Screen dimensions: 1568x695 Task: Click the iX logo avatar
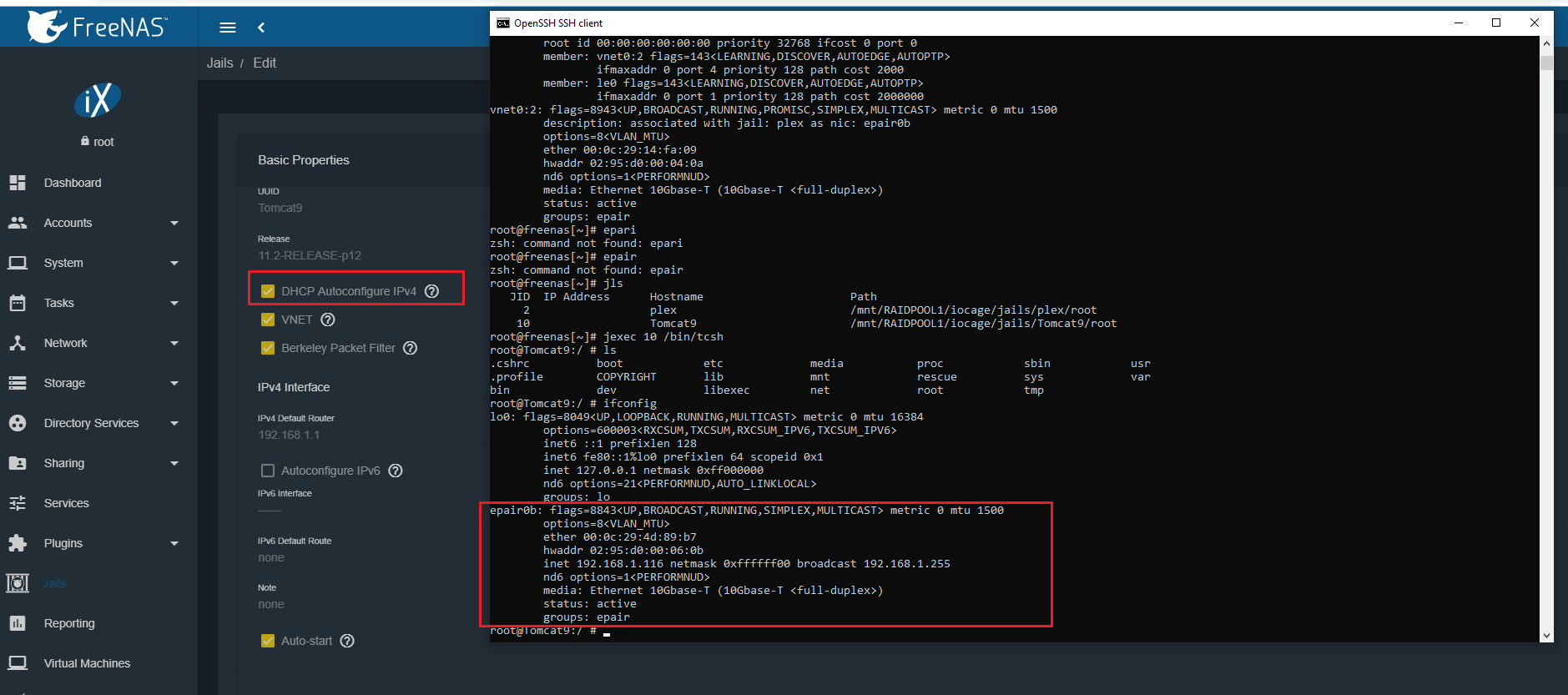coord(98,100)
